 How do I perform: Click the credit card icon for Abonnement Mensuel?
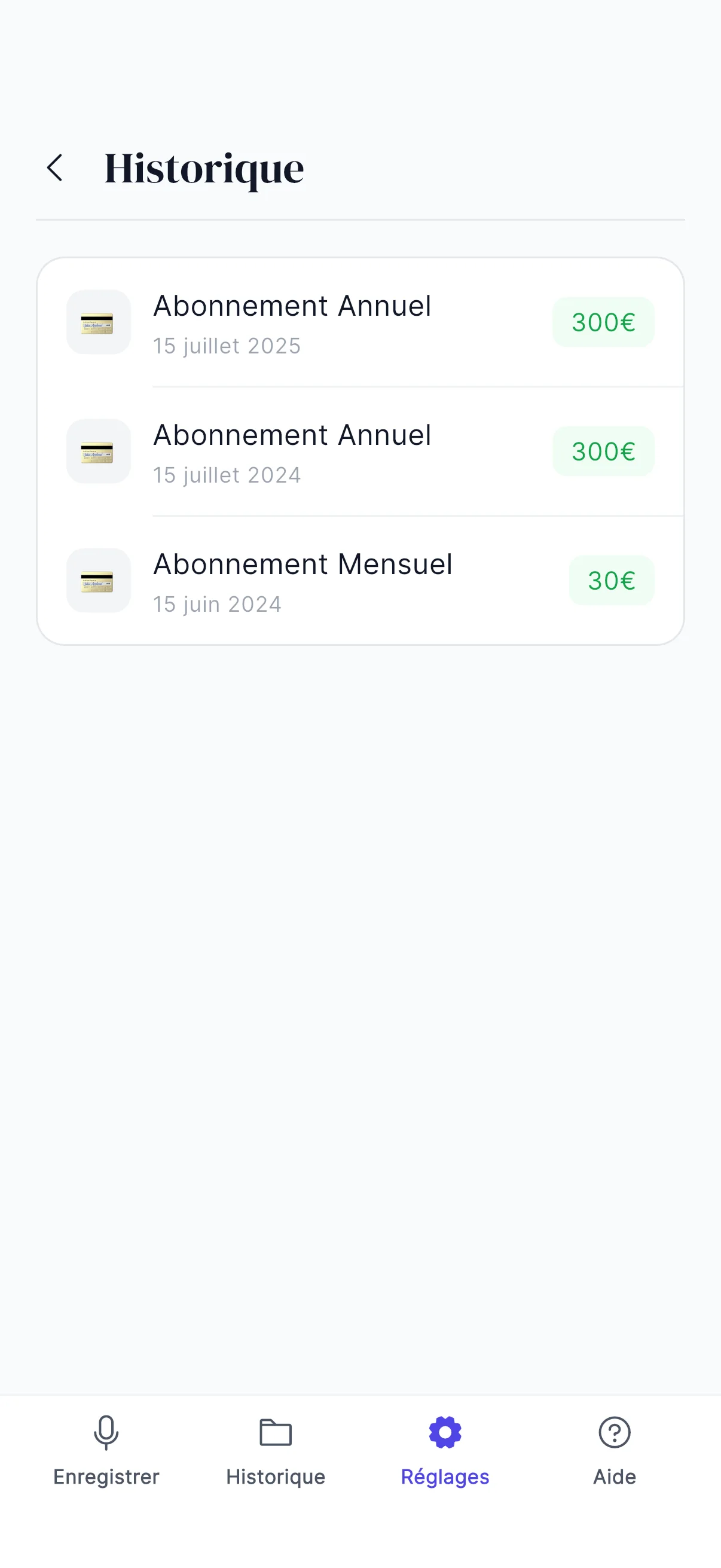click(98, 580)
